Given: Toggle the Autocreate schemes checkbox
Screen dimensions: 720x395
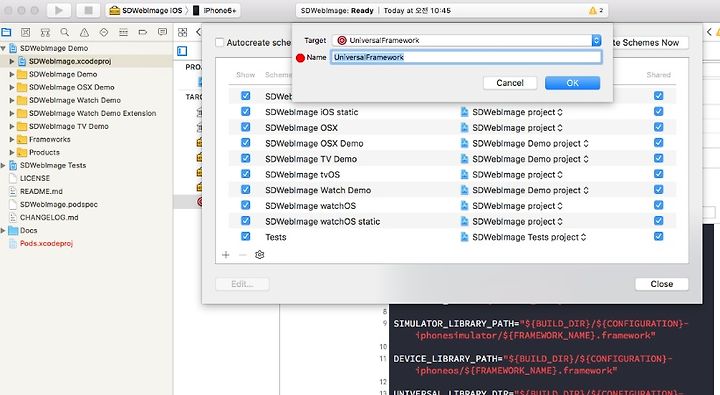Looking at the screenshot, I should coord(220,42).
